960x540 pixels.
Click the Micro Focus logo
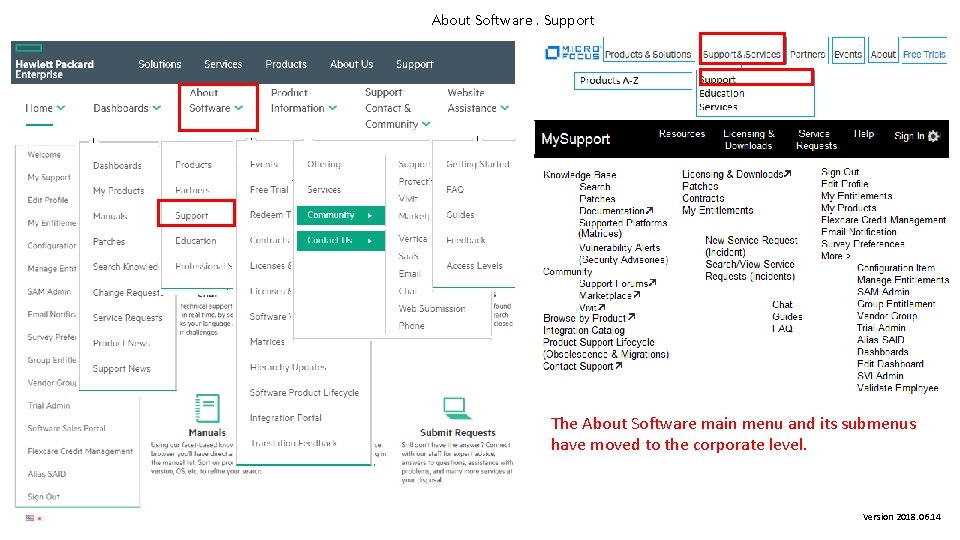click(x=572, y=53)
